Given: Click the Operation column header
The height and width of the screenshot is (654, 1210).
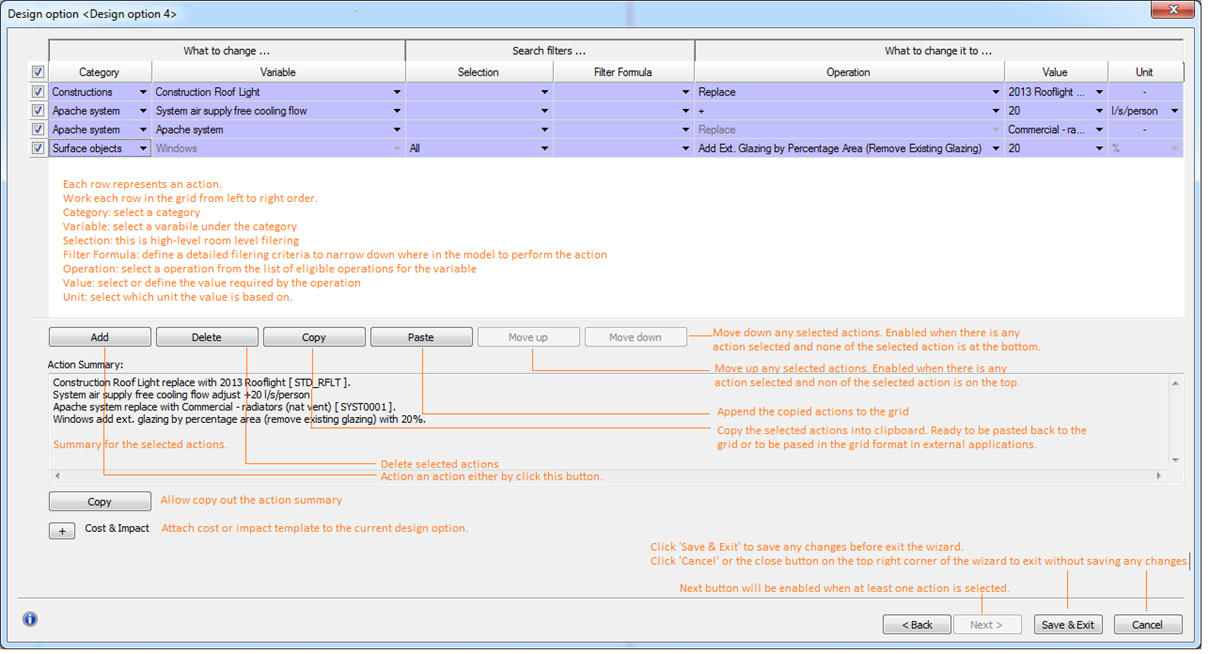Looking at the screenshot, I should (848, 72).
